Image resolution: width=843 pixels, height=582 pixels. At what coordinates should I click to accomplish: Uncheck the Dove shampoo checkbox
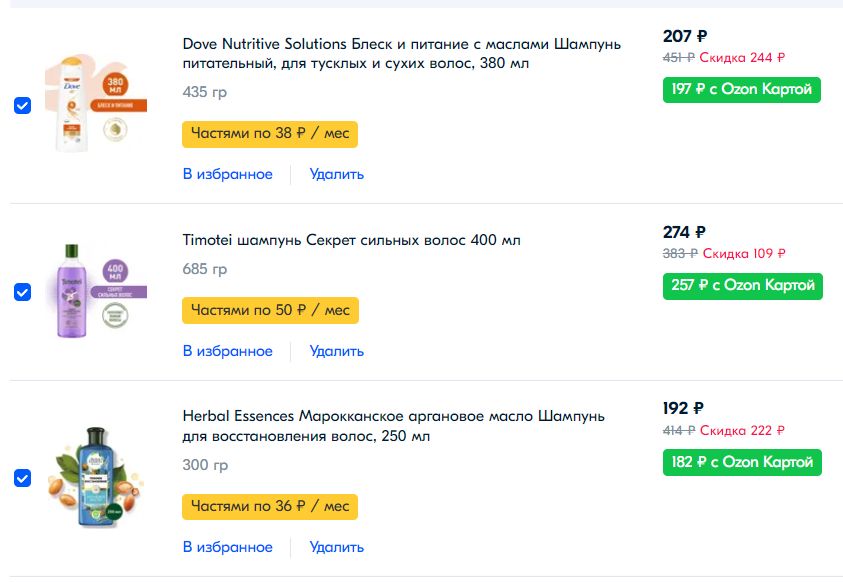tap(23, 106)
